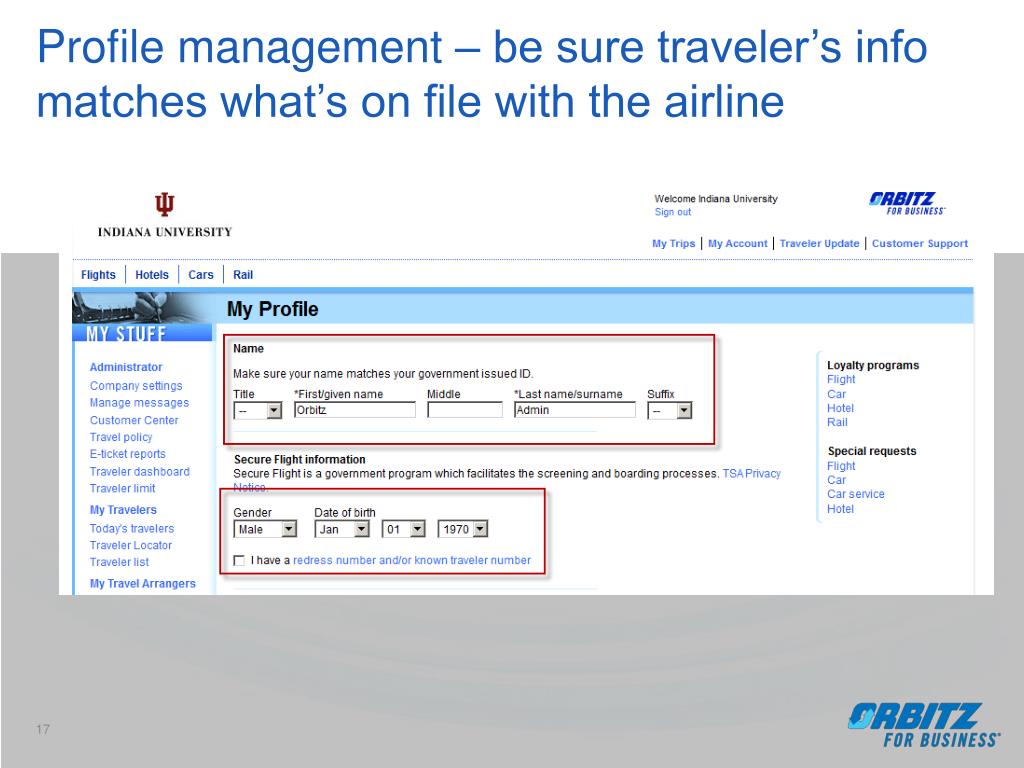Open Company settings in the sidebar
1024x768 pixels.
(x=136, y=386)
